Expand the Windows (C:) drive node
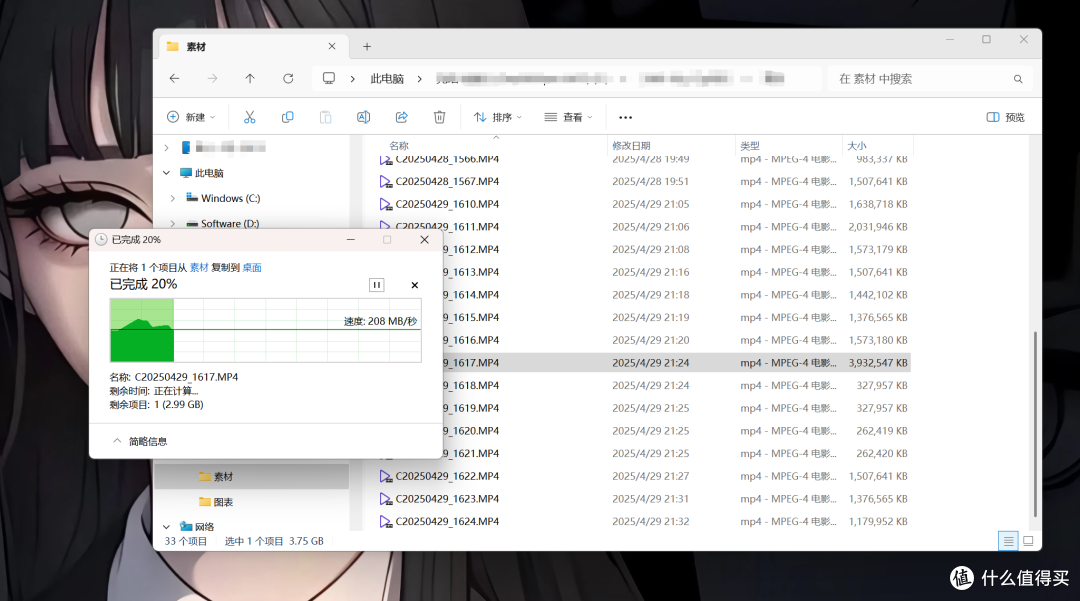The height and width of the screenshot is (601, 1080). (173, 198)
